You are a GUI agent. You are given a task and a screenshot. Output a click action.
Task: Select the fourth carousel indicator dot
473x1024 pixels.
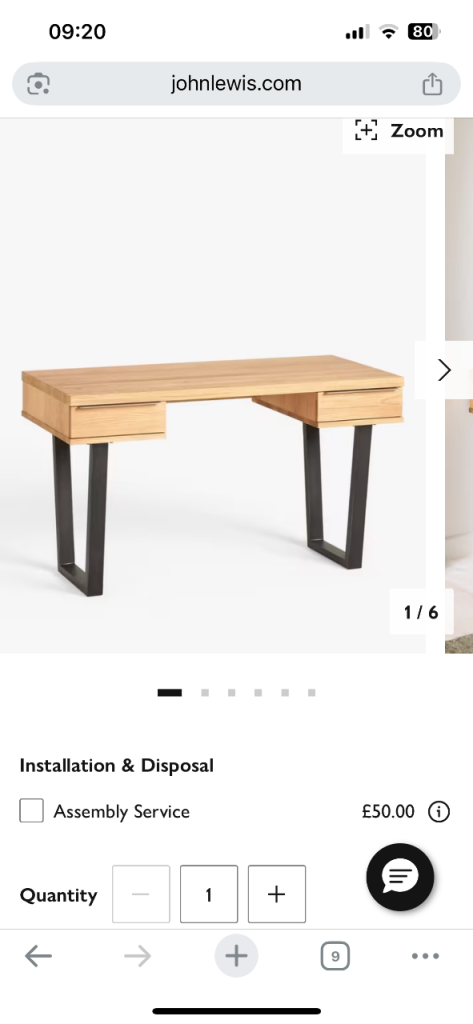[259, 692]
